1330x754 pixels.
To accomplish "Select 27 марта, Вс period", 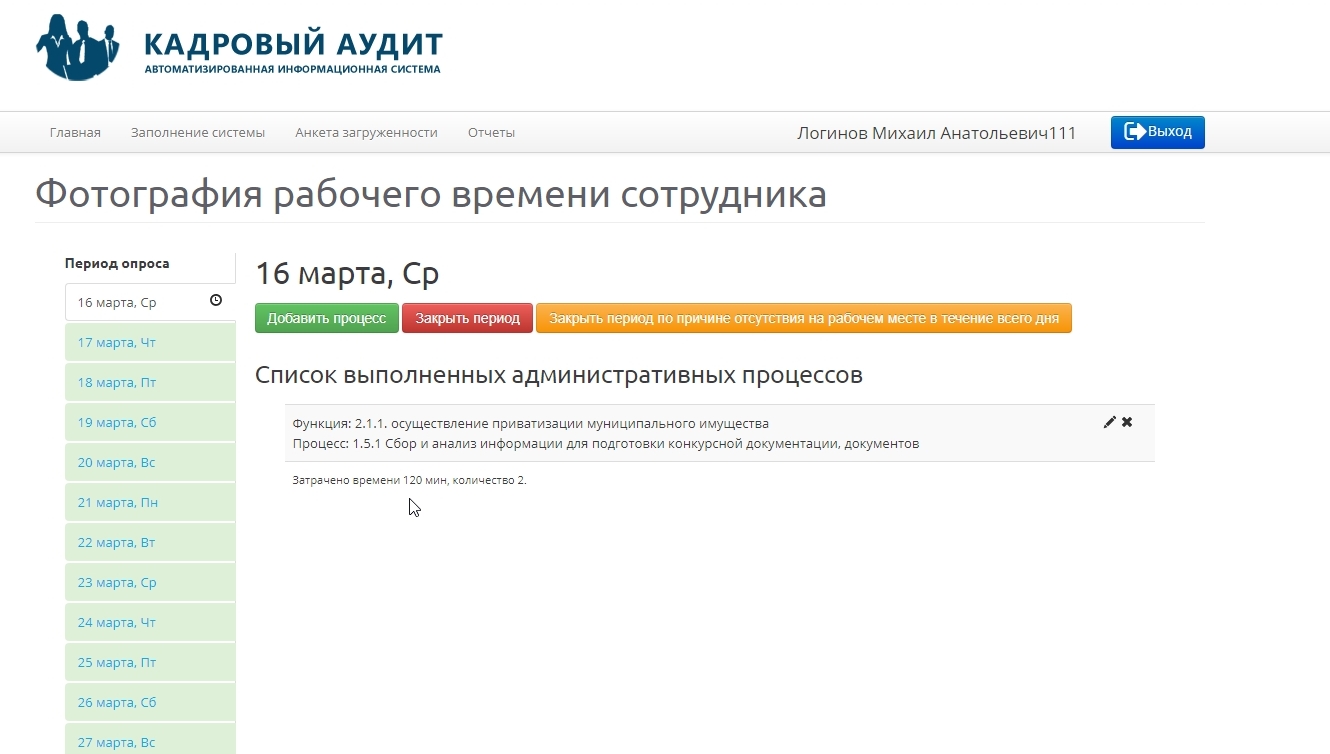I will click(x=150, y=740).
